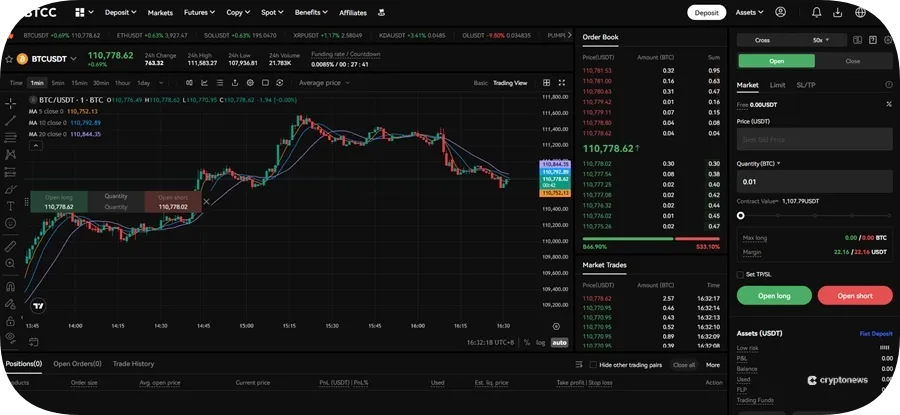Expand the Futures menu
The image size is (900, 415).
coord(199,12)
